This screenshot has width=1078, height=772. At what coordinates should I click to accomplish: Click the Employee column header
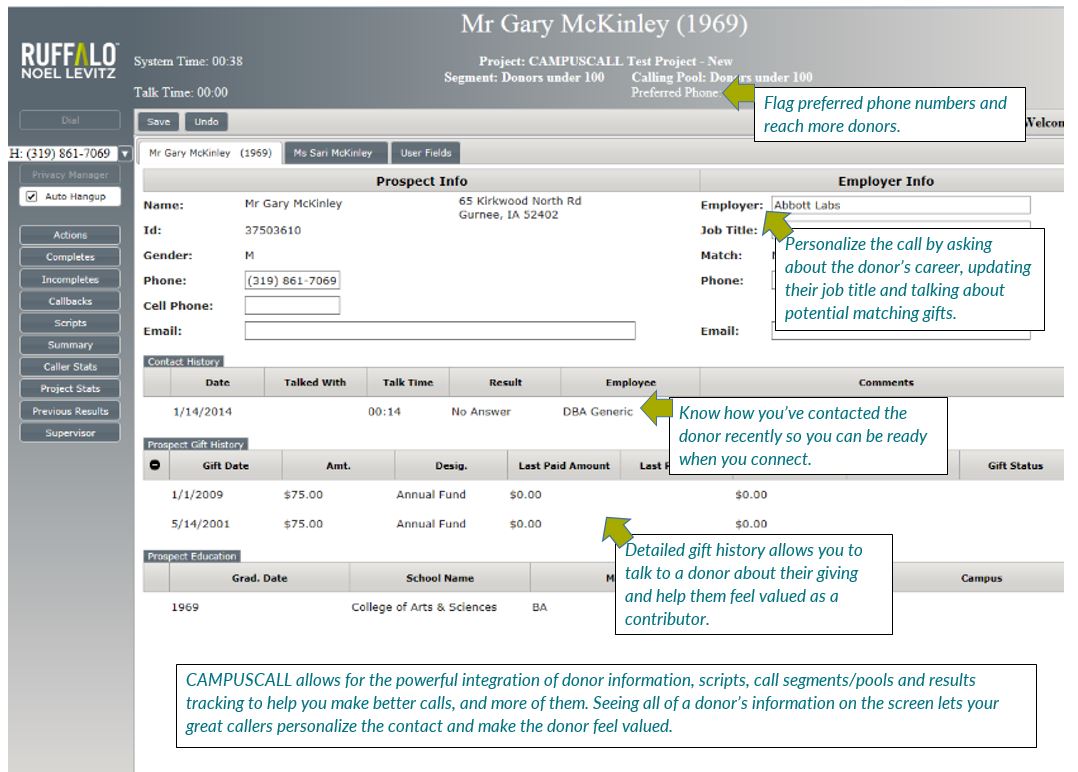point(630,382)
